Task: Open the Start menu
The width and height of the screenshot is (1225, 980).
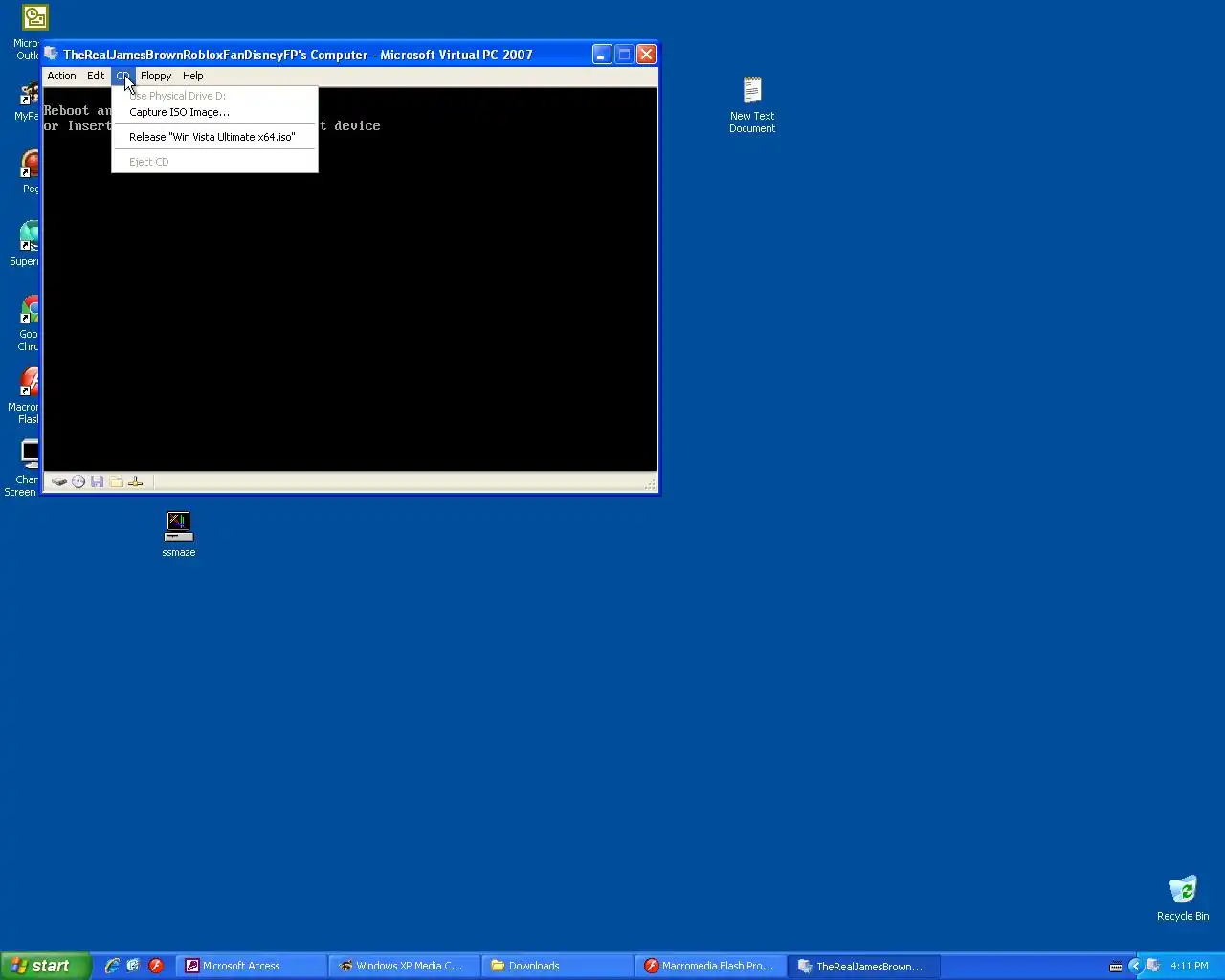Action: 46,966
